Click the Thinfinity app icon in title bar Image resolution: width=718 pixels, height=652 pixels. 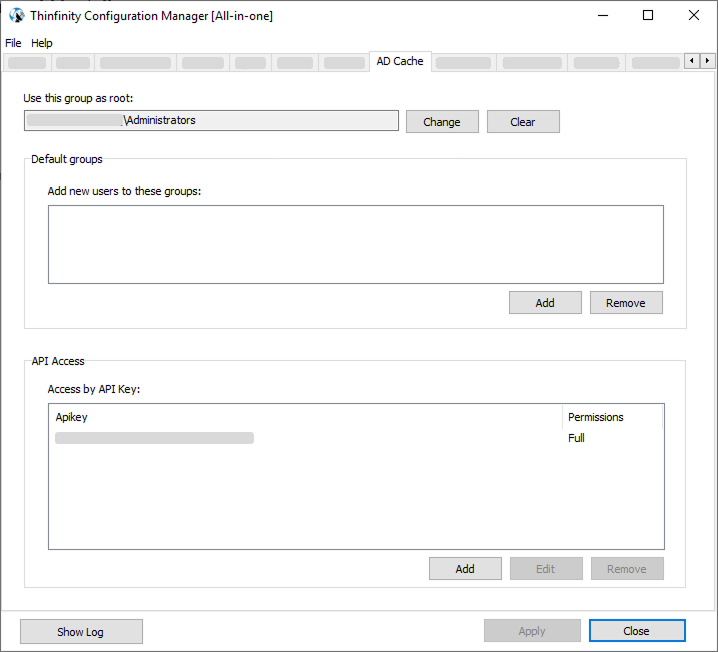tap(16, 16)
